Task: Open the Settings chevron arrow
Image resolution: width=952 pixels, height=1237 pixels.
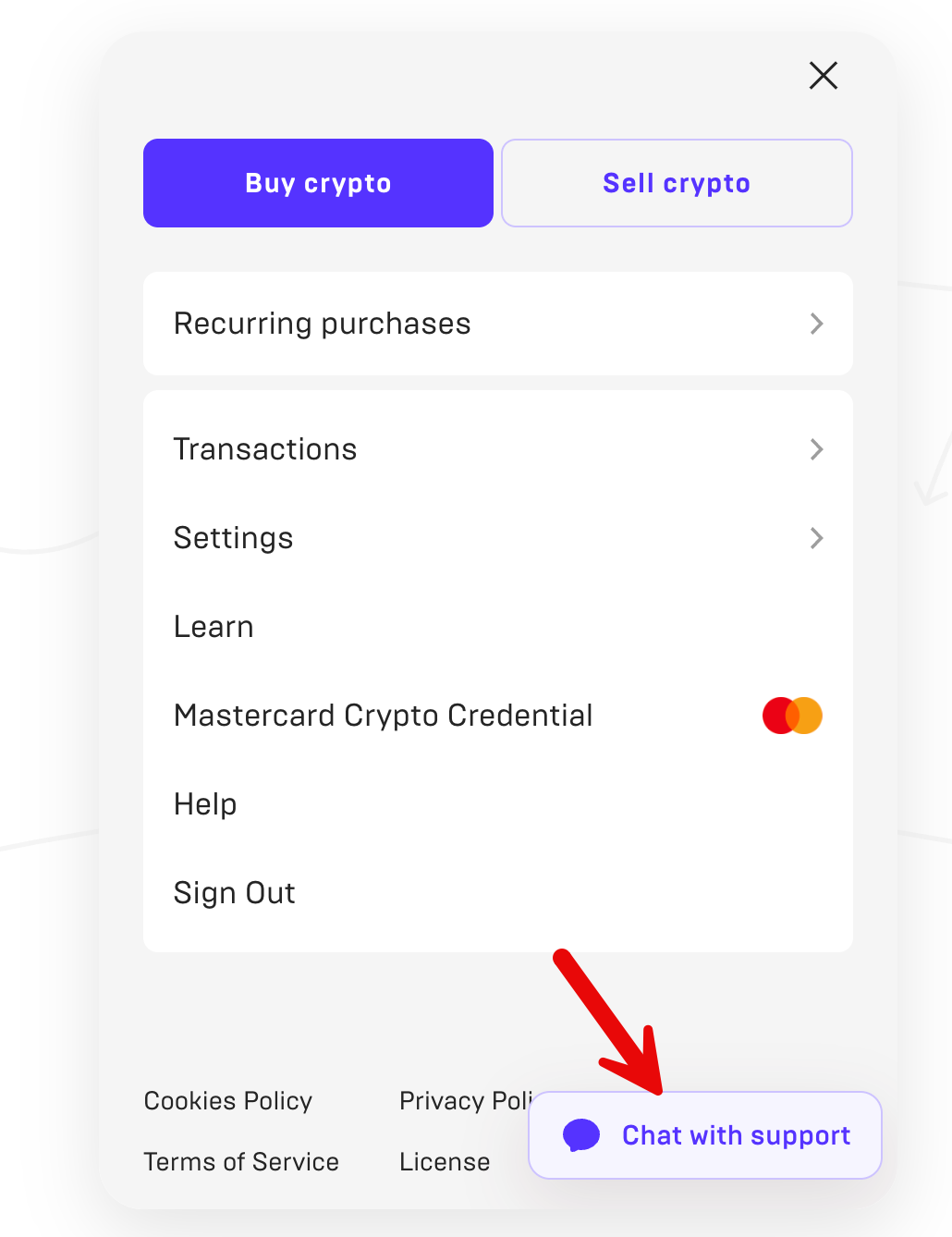Action: click(816, 538)
